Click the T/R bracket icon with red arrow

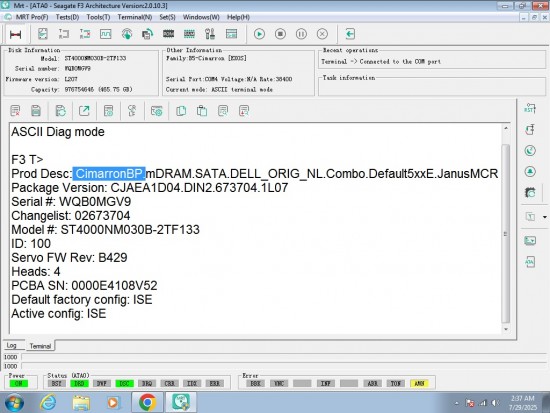(85, 34)
